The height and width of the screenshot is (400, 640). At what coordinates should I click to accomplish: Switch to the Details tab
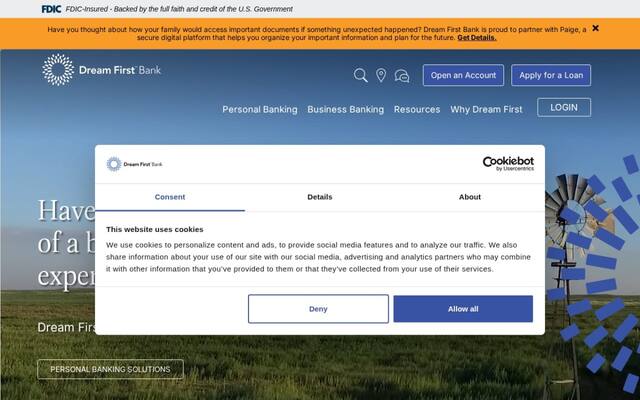pos(320,197)
